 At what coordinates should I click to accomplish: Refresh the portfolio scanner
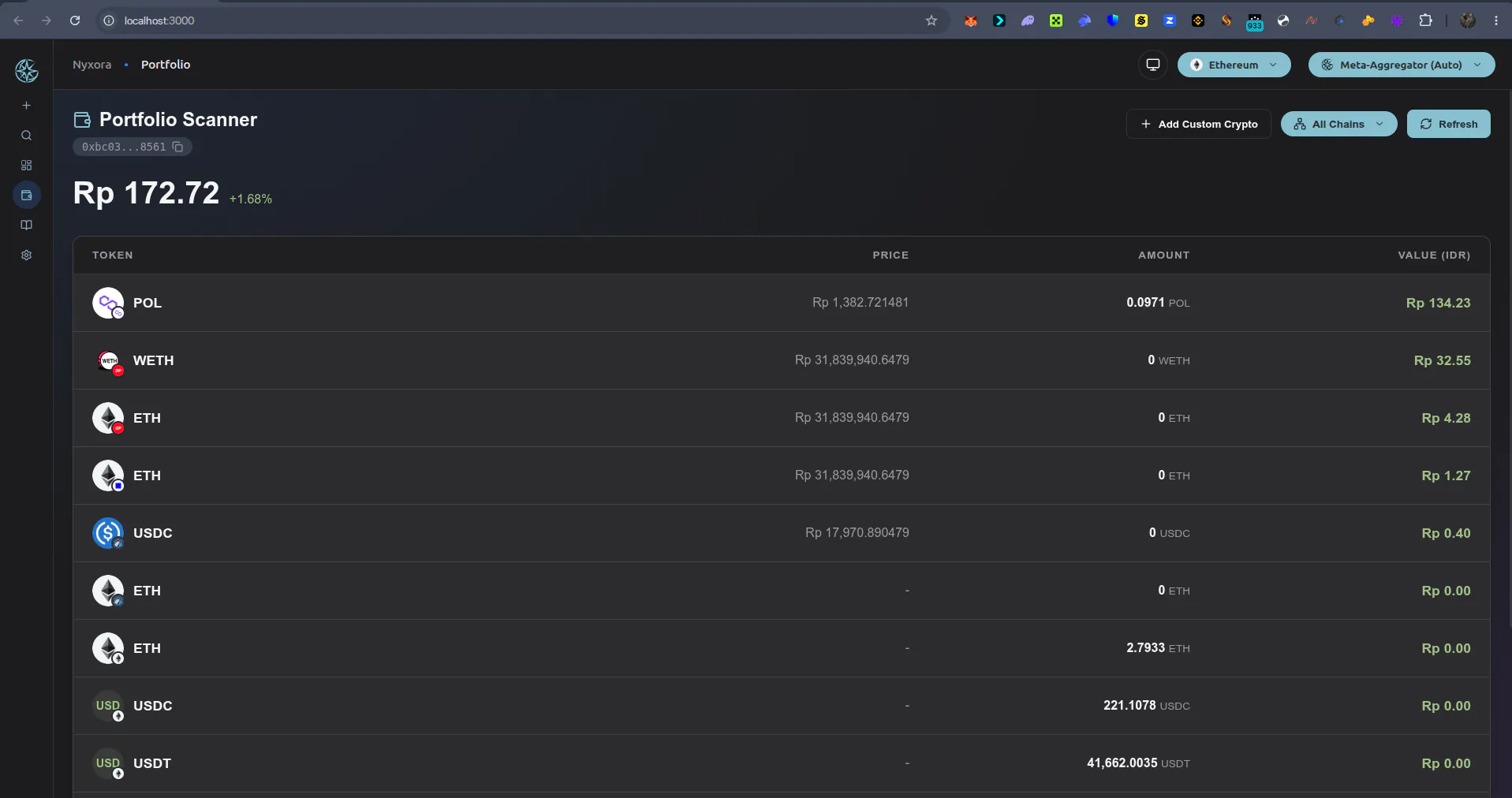pos(1448,124)
